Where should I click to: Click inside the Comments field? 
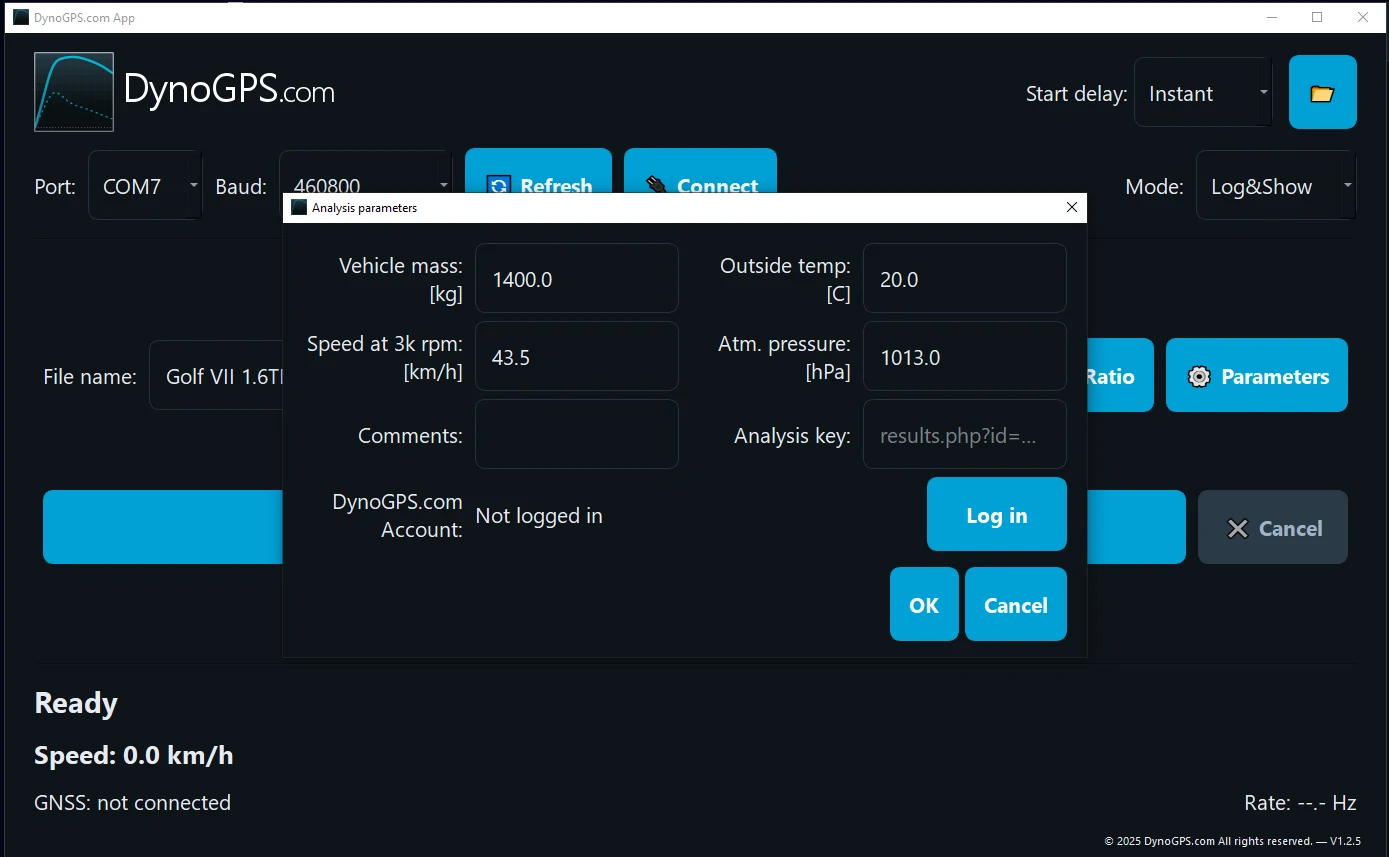[577, 434]
